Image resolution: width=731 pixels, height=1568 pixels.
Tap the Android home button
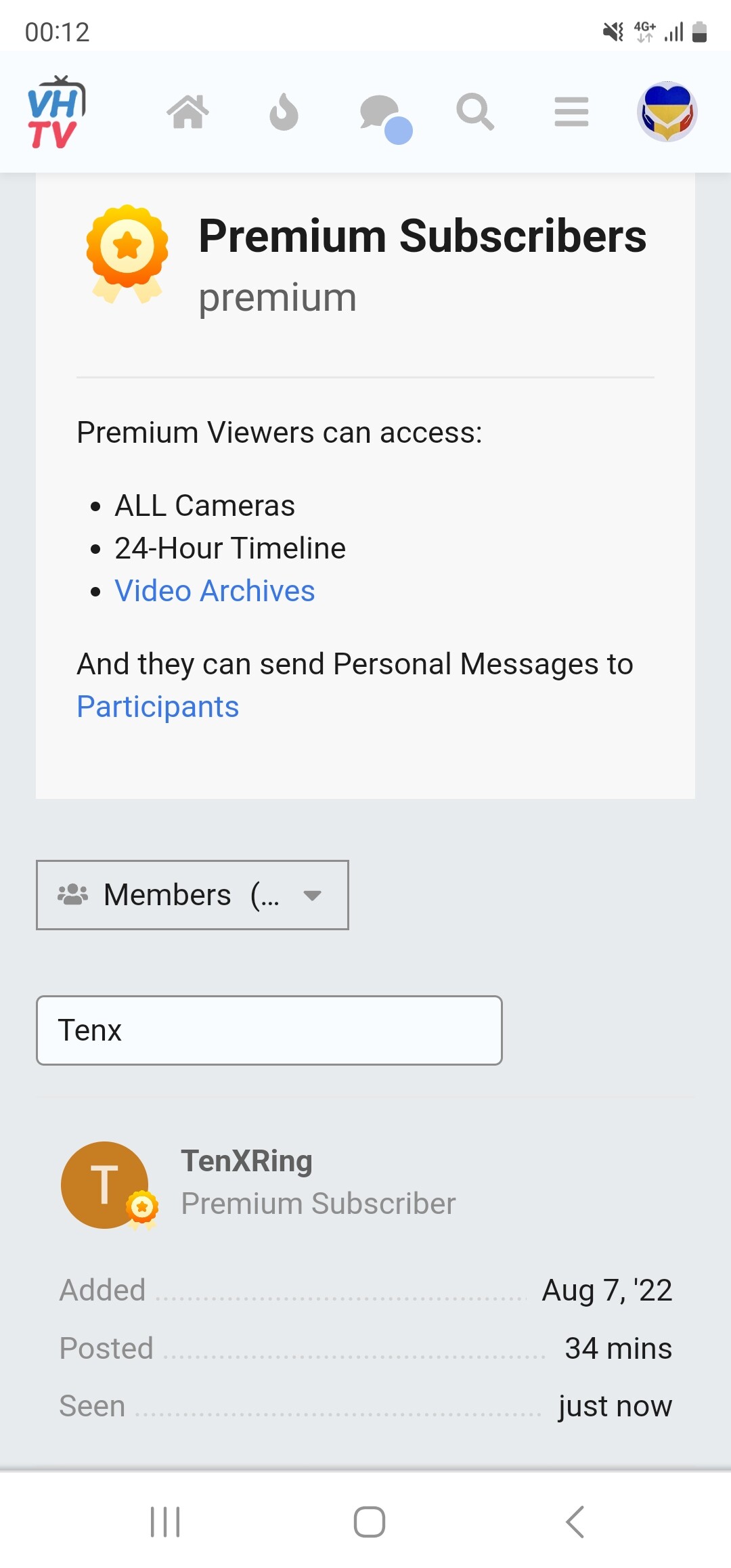tap(370, 1522)
